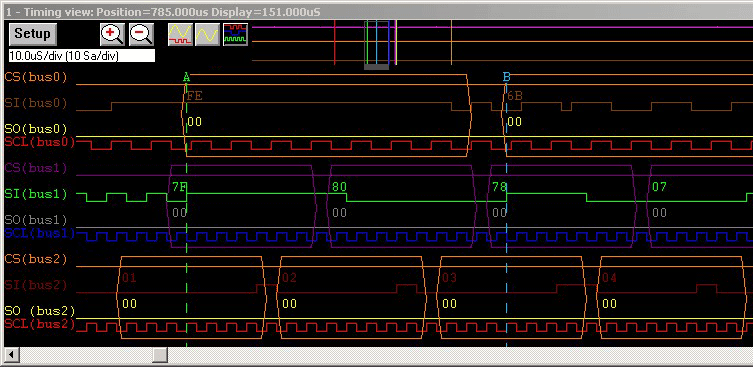Image resolution: width=753 pixels, height=367 pixels.
Task: Select the multi-trace digital view icon
Action: (235, 34)
